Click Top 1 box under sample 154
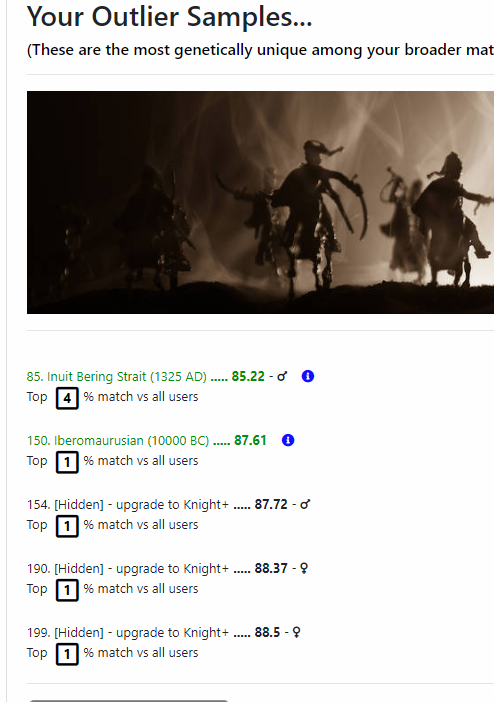 click(67, 526)
